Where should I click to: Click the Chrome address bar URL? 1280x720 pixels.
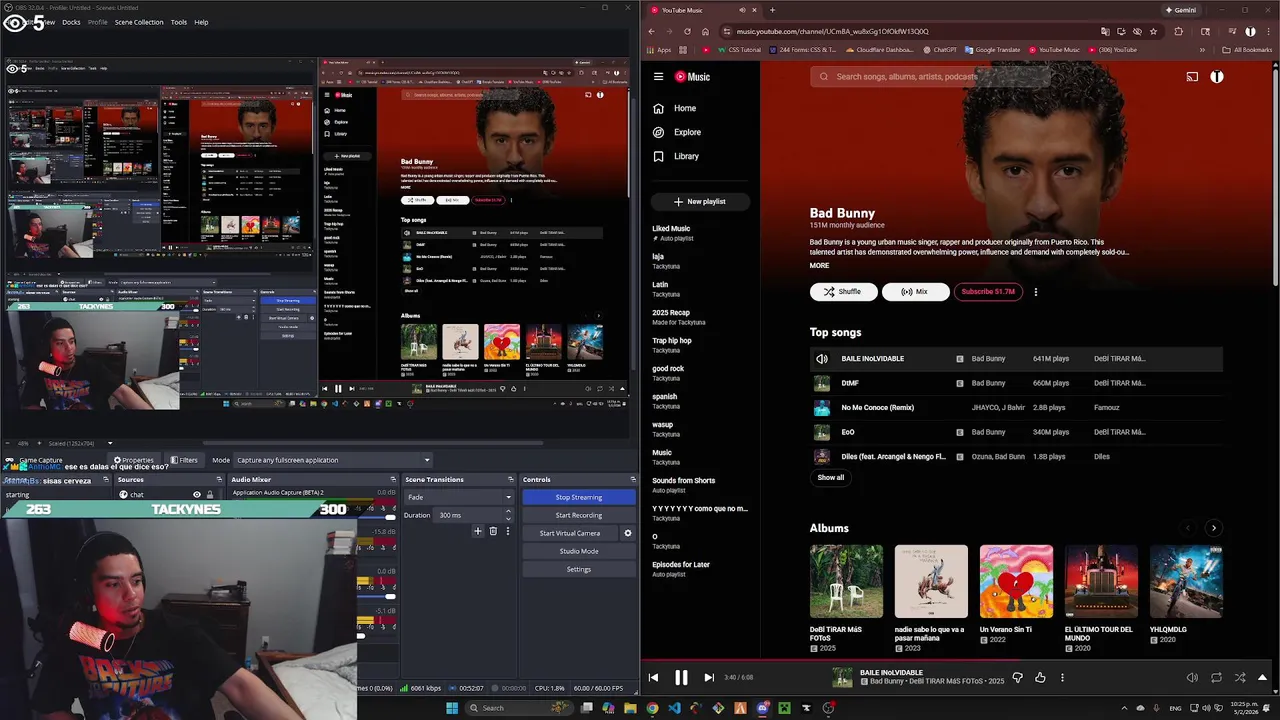[832, 32]
